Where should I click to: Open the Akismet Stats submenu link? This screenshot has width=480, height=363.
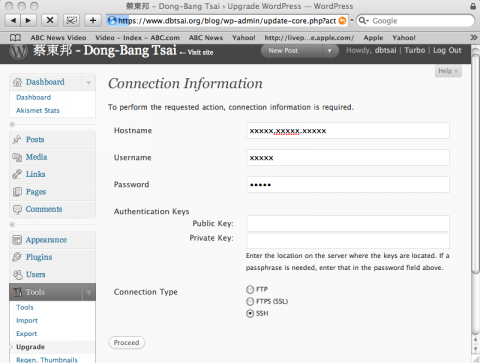pos(38,111)
